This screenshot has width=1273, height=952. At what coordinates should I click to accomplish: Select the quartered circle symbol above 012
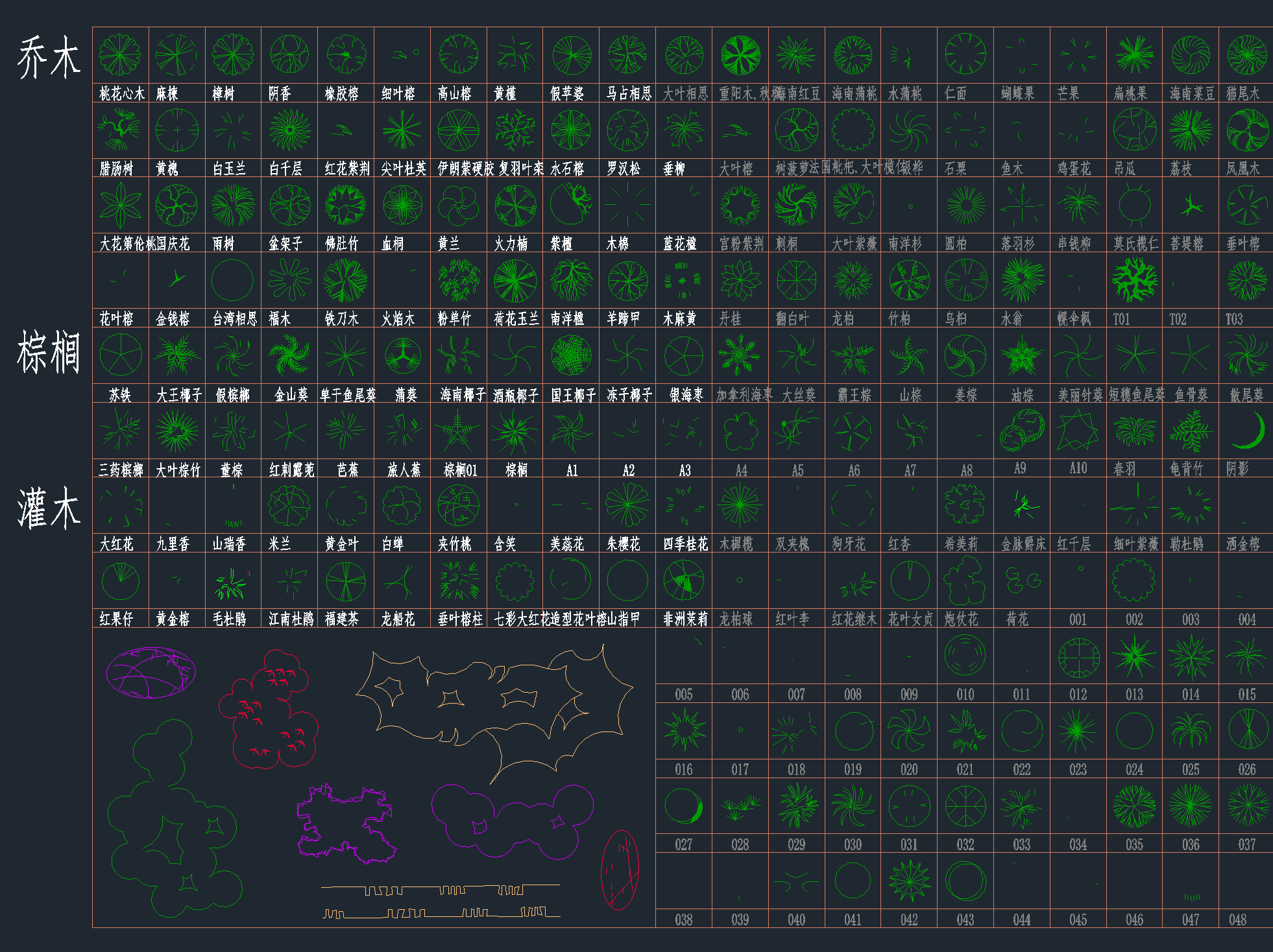(x=1079, y=658)
